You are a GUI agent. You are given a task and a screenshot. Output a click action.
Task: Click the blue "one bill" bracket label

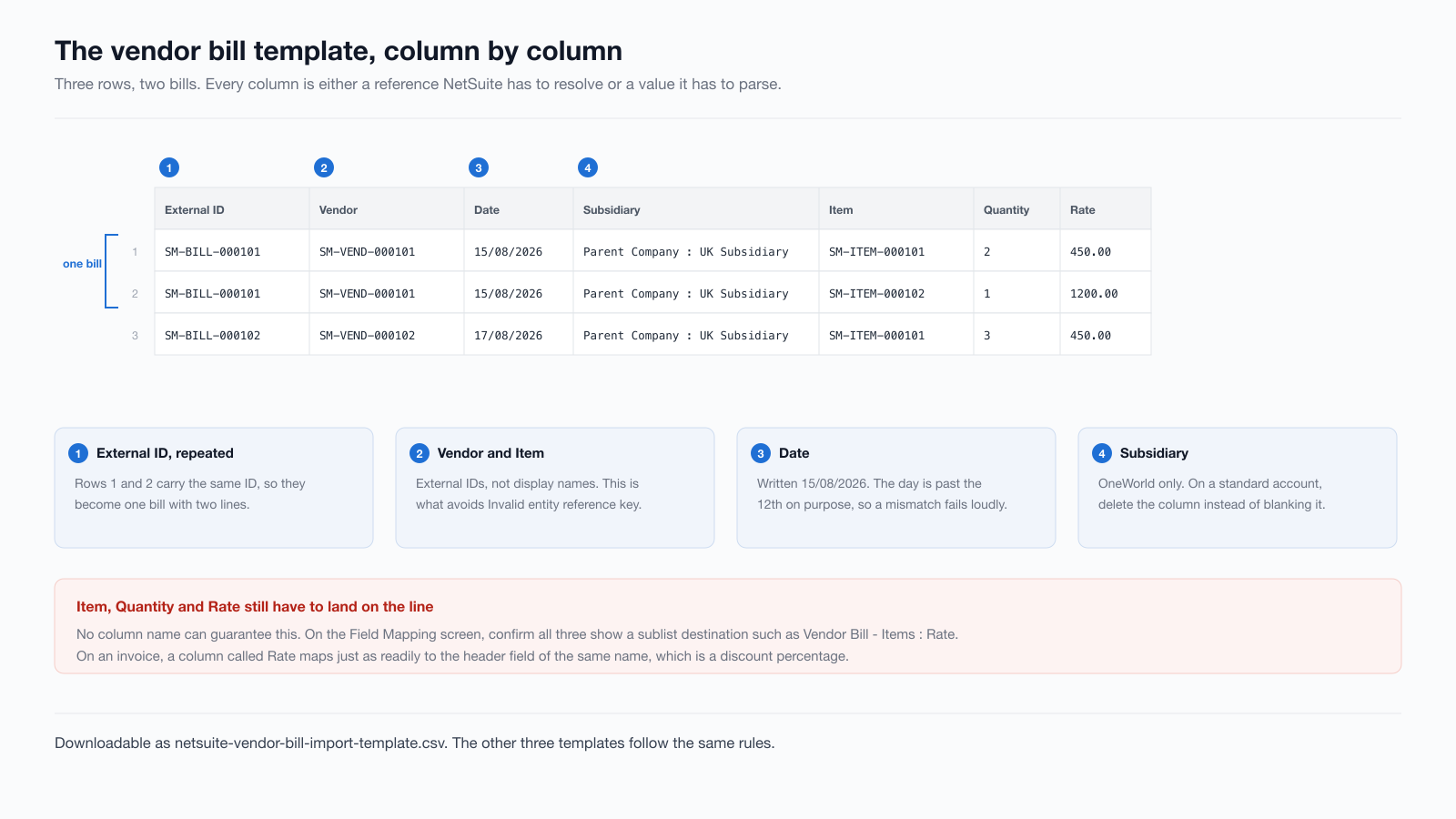[x=82, y=264]
